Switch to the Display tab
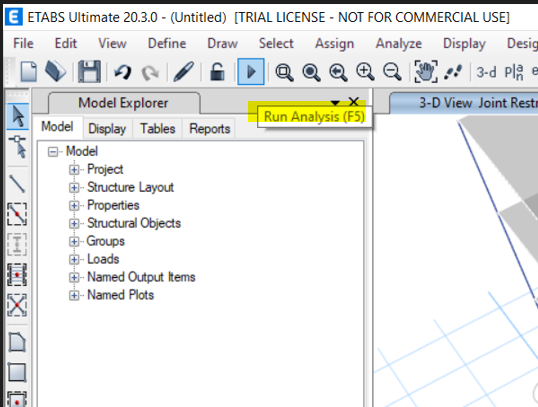The image size is (538, 407). pyautogui.click(x=107, y=129)
